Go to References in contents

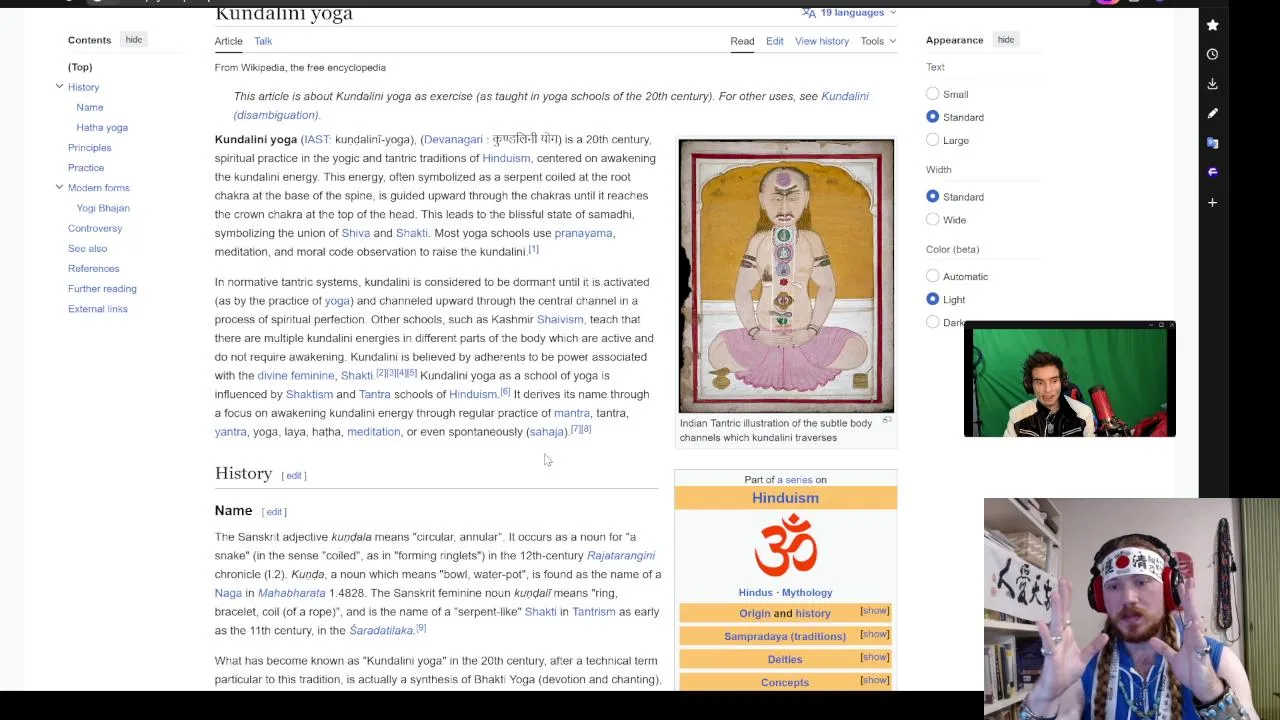click(x=93, y=268)
